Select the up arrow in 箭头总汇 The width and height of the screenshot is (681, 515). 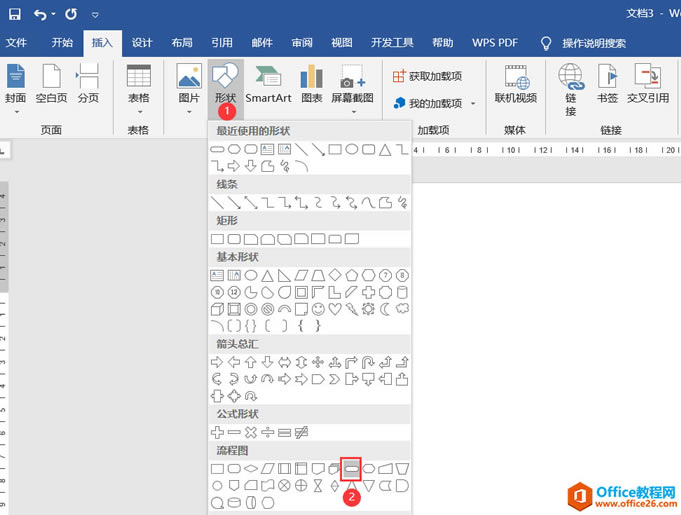pyautogui.click(x=251, y=362)
